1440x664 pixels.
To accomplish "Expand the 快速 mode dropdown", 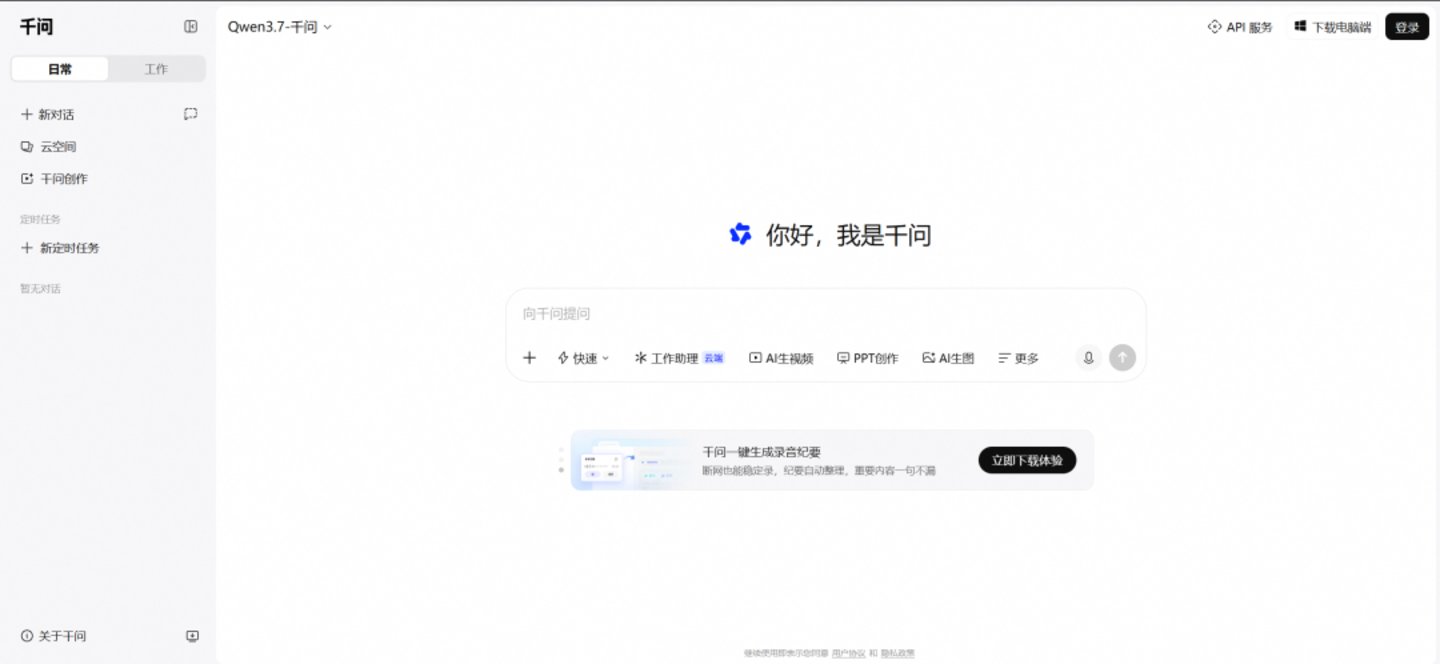I will tap(583, 358).
